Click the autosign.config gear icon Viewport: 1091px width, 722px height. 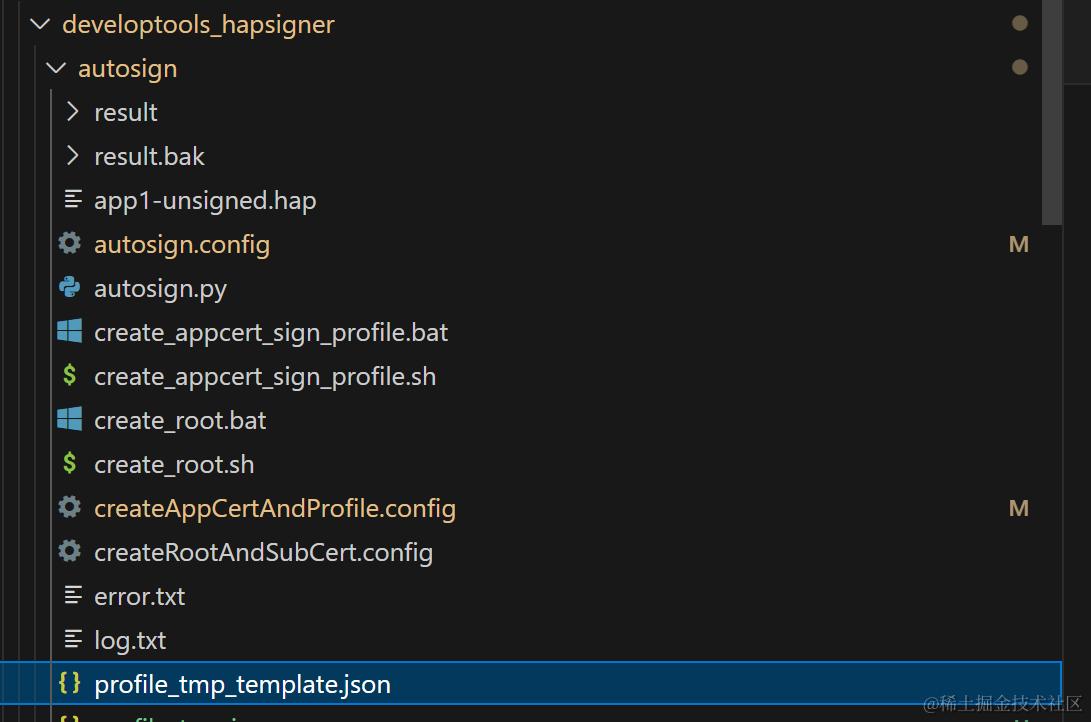(70, 243)
